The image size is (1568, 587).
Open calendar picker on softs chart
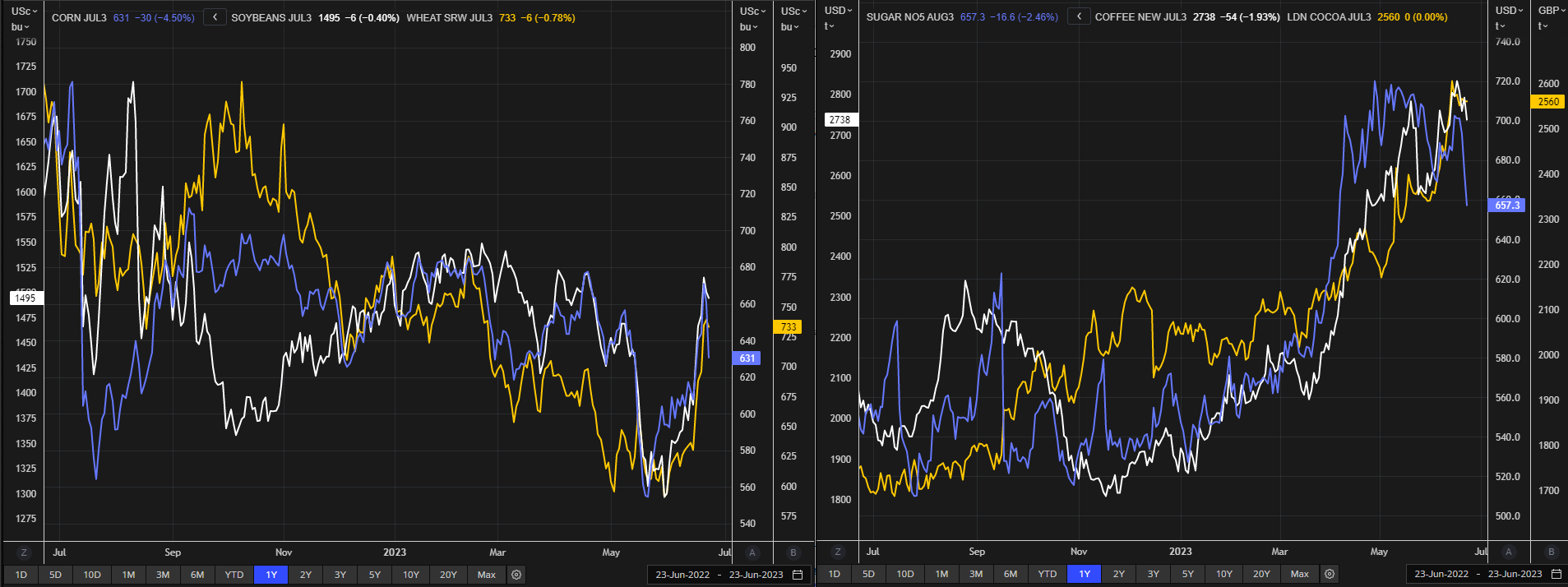point(1556,574)
